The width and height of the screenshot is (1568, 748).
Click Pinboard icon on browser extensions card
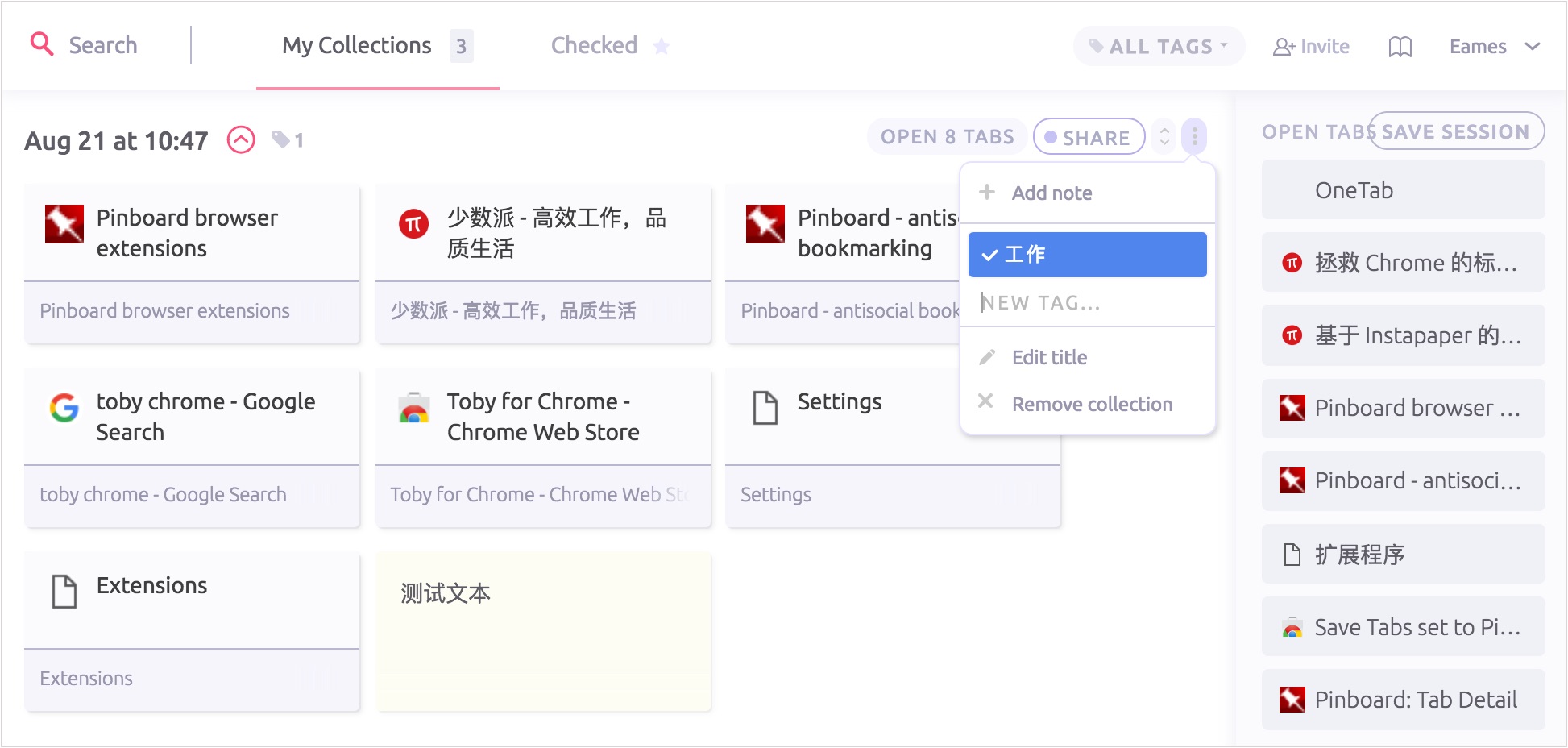click(64, 224)
